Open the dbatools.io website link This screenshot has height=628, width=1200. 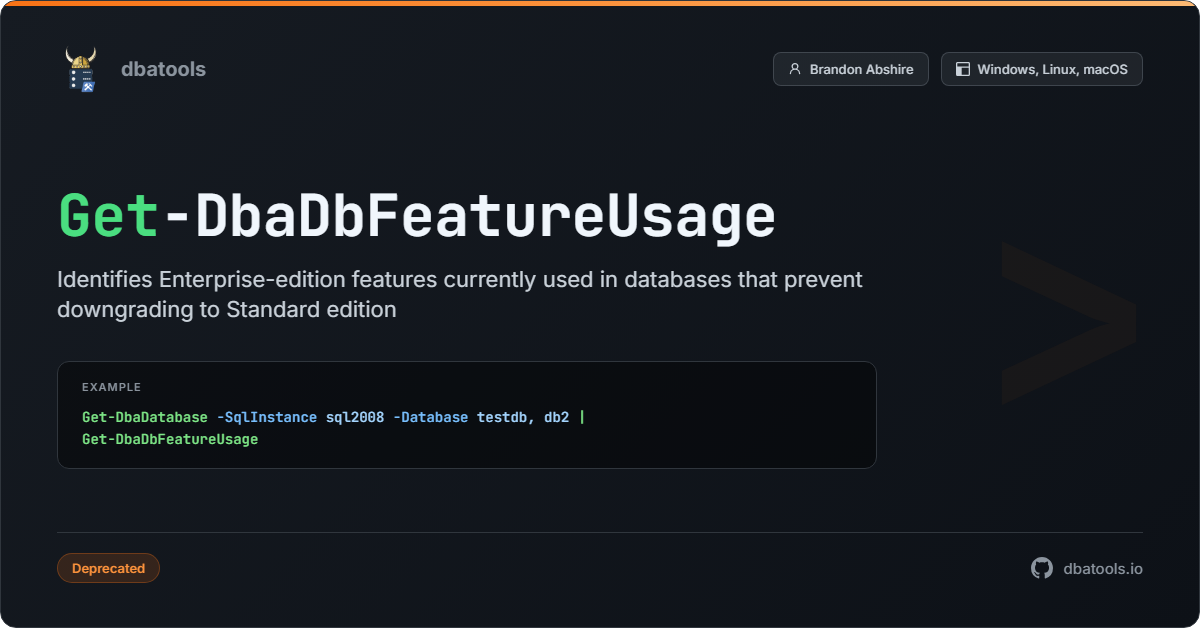pos(1103,568)
